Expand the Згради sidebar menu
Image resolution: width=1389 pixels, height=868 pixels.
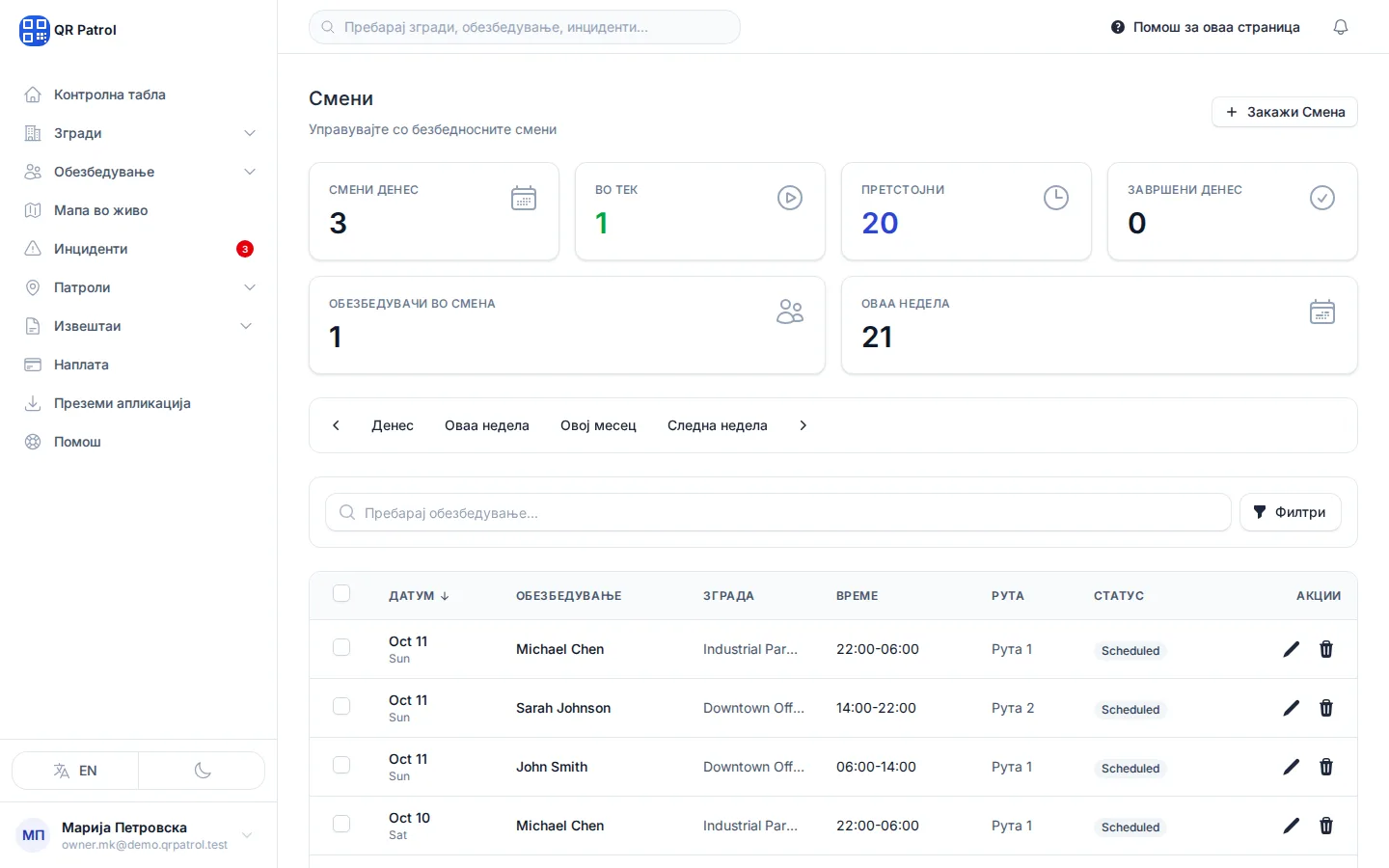139,133
